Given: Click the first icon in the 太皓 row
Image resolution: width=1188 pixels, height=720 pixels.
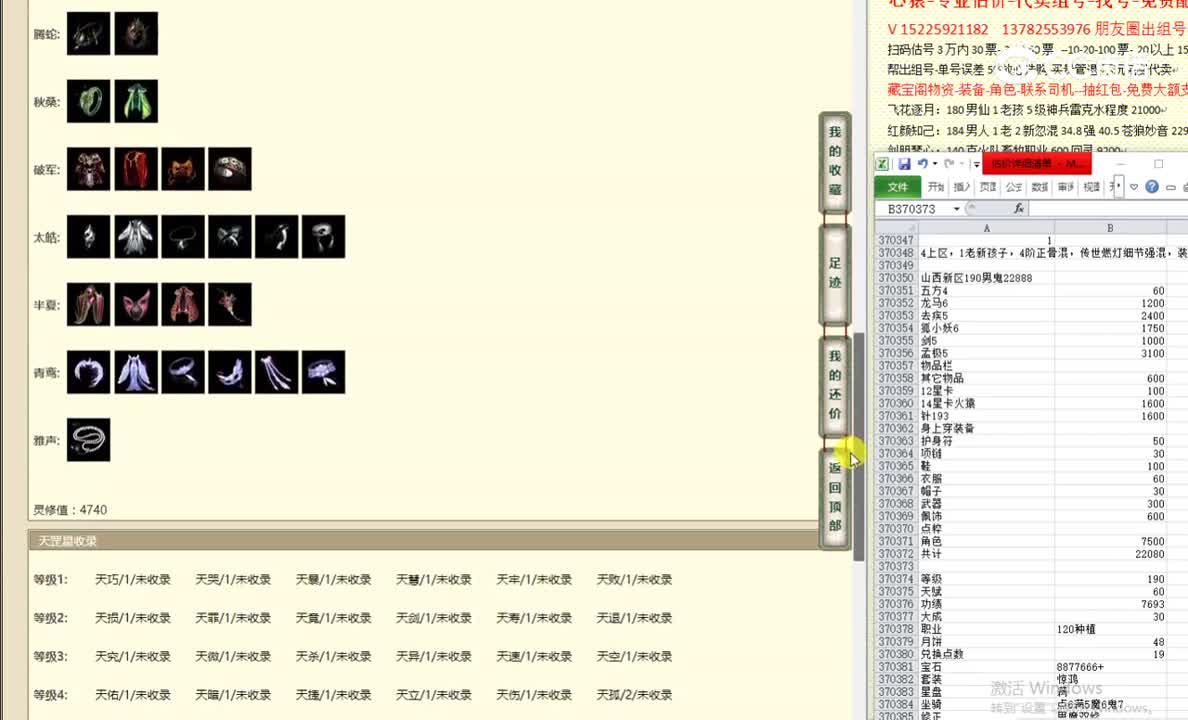Looking at the screenshot, I should (x=89, y=236).
